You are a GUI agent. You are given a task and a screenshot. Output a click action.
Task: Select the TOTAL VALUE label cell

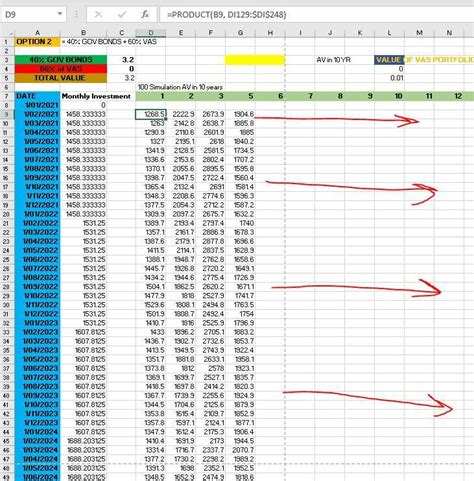click(x=61, y=78)
